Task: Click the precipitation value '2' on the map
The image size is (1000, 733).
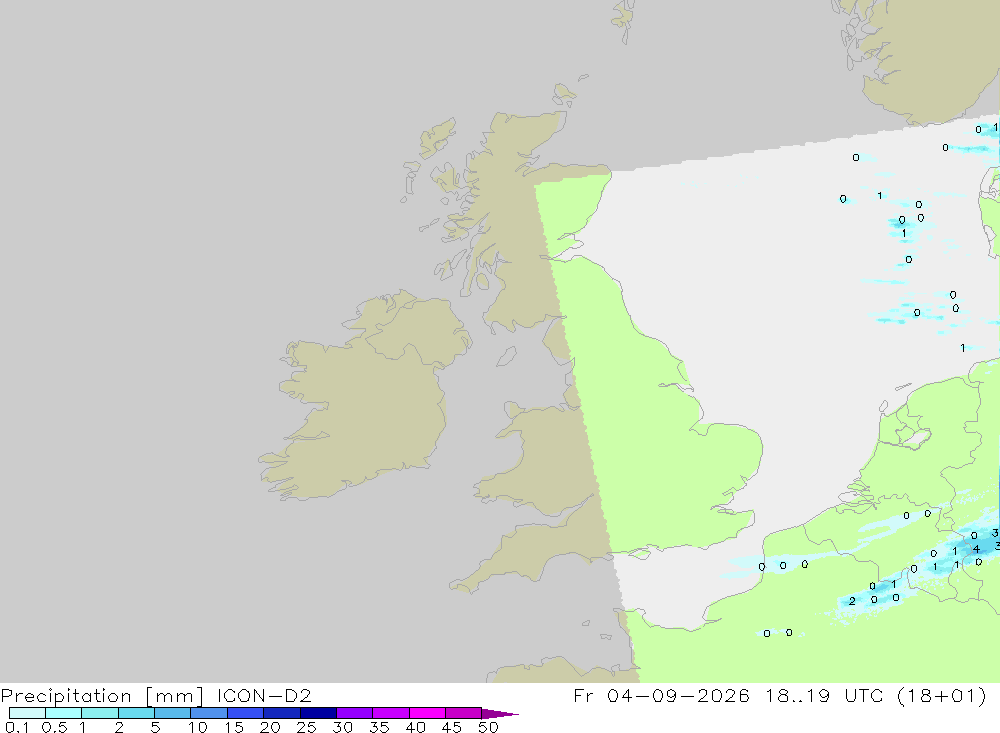Action: click(852, 601)
